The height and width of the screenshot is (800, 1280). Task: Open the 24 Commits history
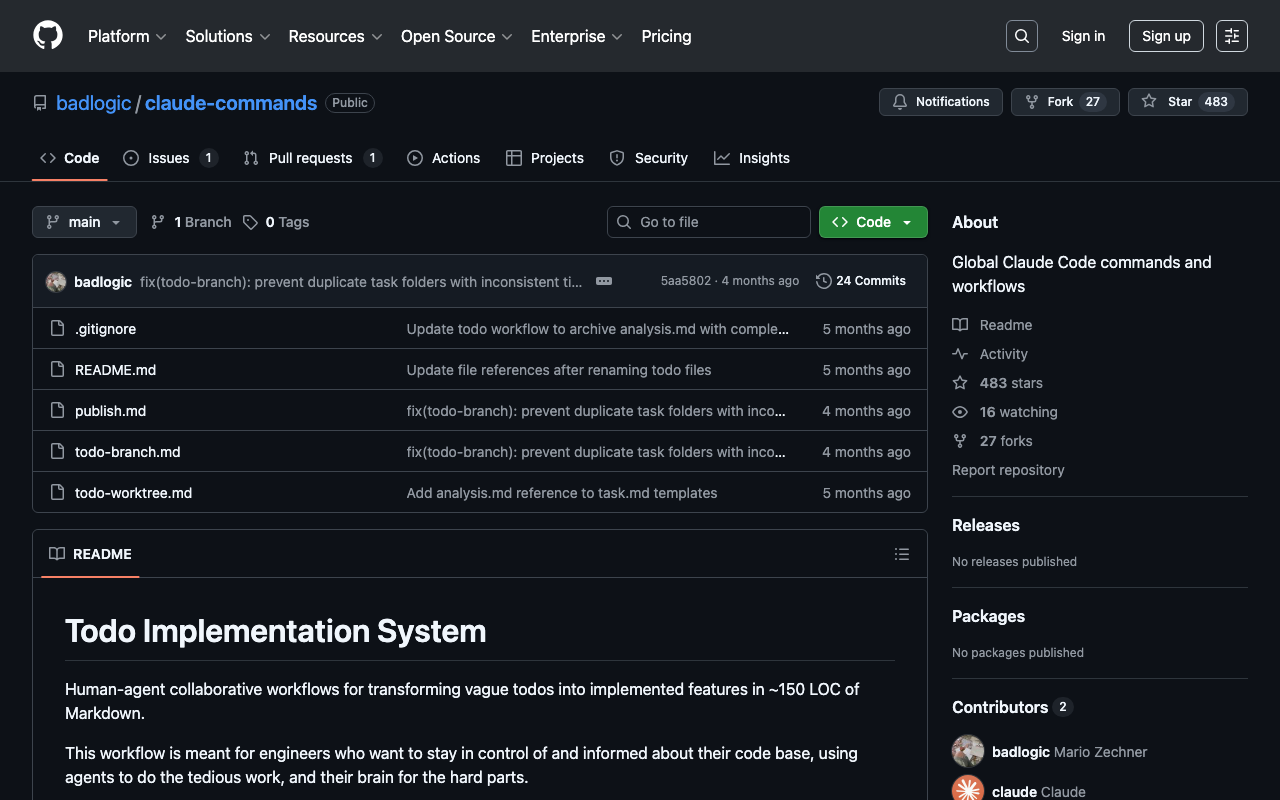click(861, 281)
